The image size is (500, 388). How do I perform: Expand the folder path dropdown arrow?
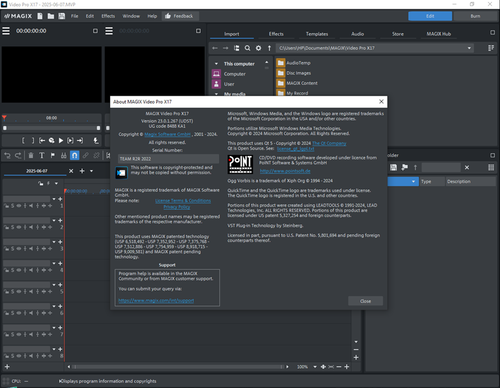(469, 48)
